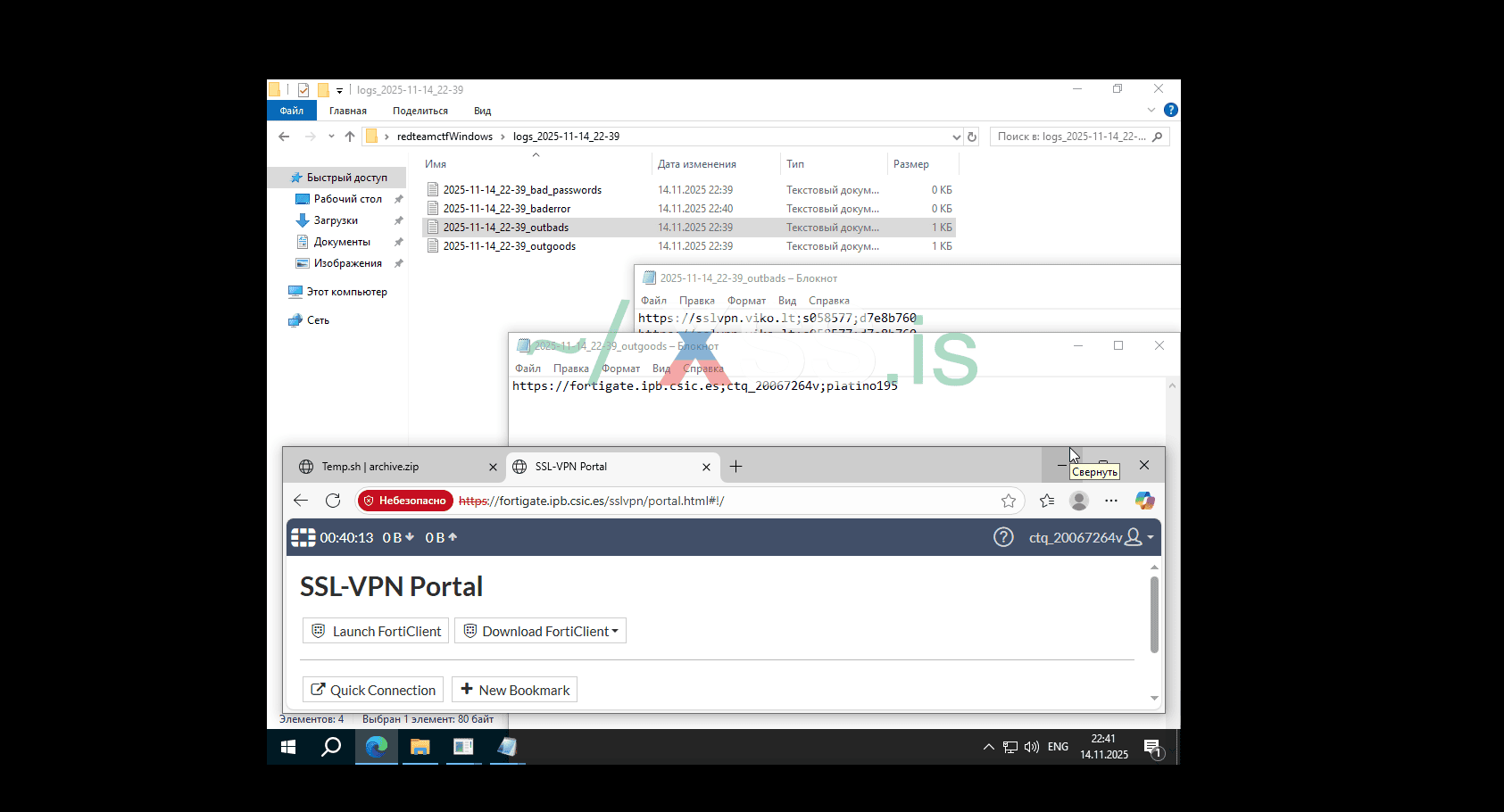Click the New Bookmark button
The width and height of the screenshot is (1504, 812).
514,690
